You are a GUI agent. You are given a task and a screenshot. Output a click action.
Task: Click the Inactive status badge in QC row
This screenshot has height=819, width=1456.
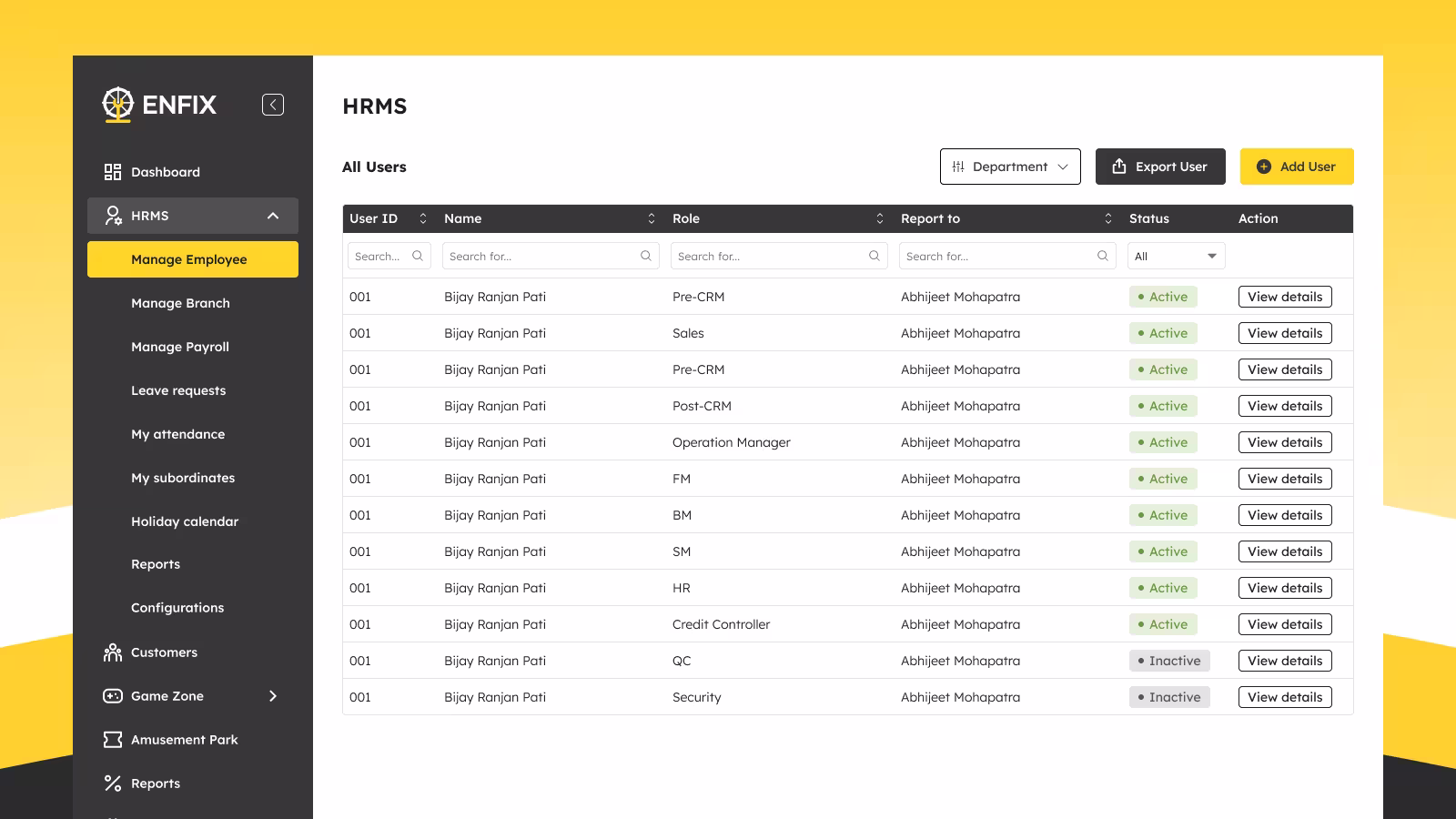point(1169,661)
